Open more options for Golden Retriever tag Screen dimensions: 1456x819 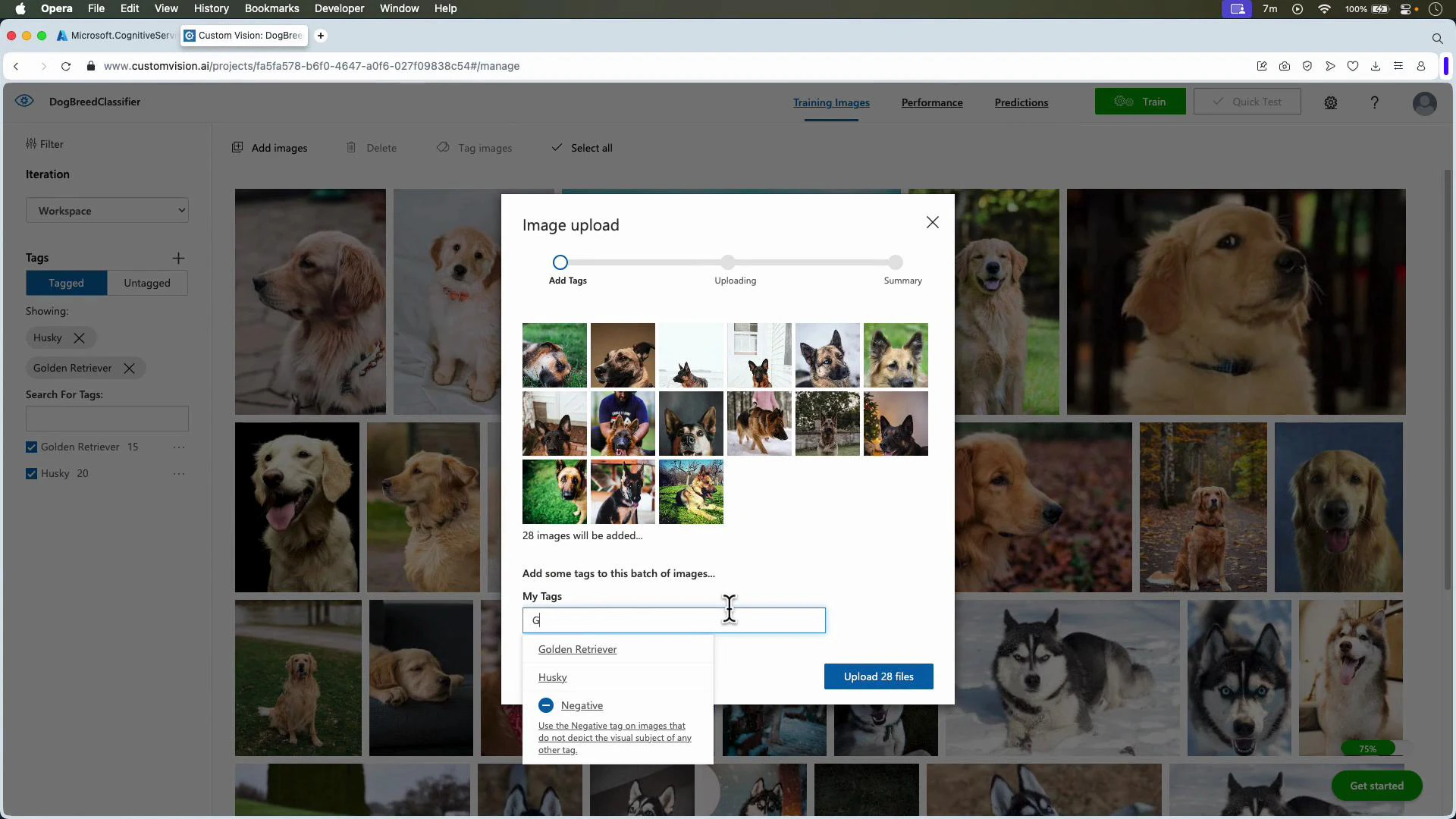(179, 447)
